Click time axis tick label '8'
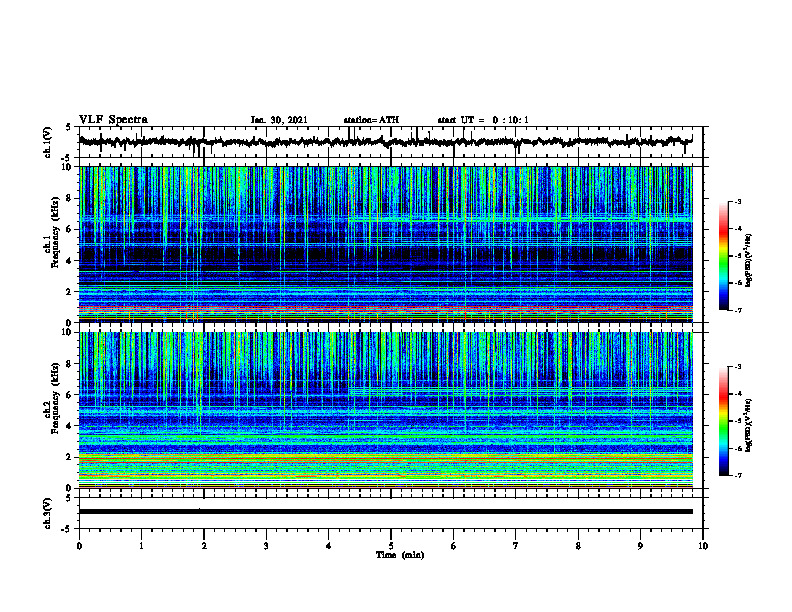This screenshot has width=792, height=612. click(x=578, y=546)
